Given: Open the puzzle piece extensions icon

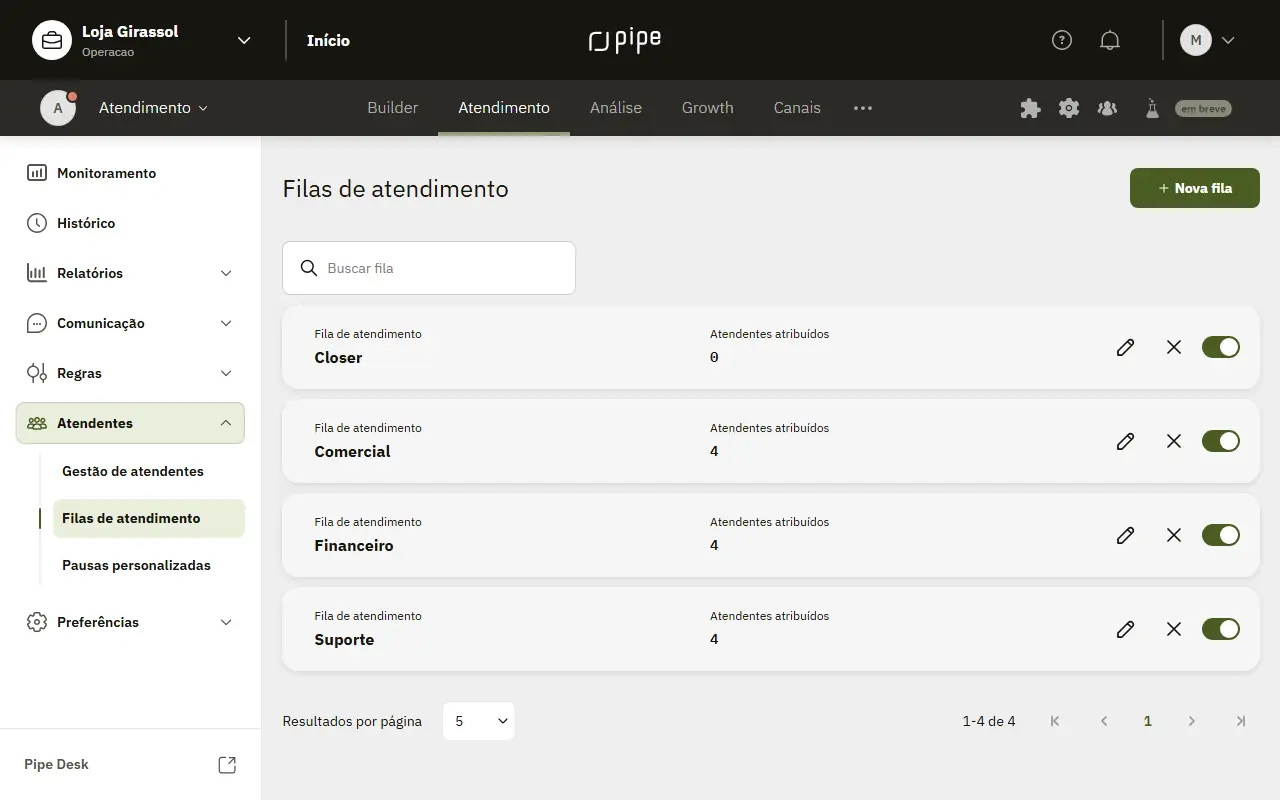Looking at the screenshot, I should [x=1030, y=108].
